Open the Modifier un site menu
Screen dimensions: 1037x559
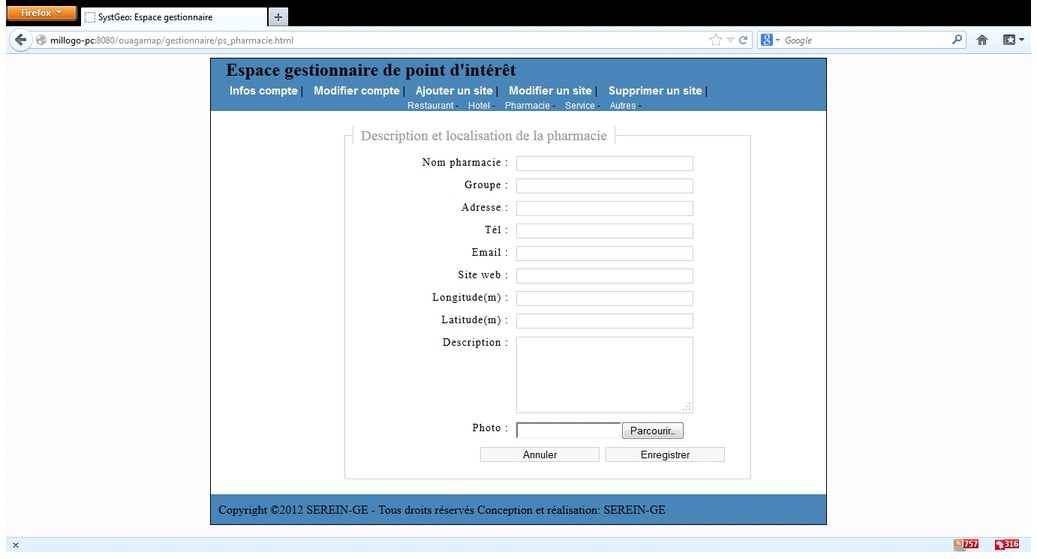click(550, 91)
